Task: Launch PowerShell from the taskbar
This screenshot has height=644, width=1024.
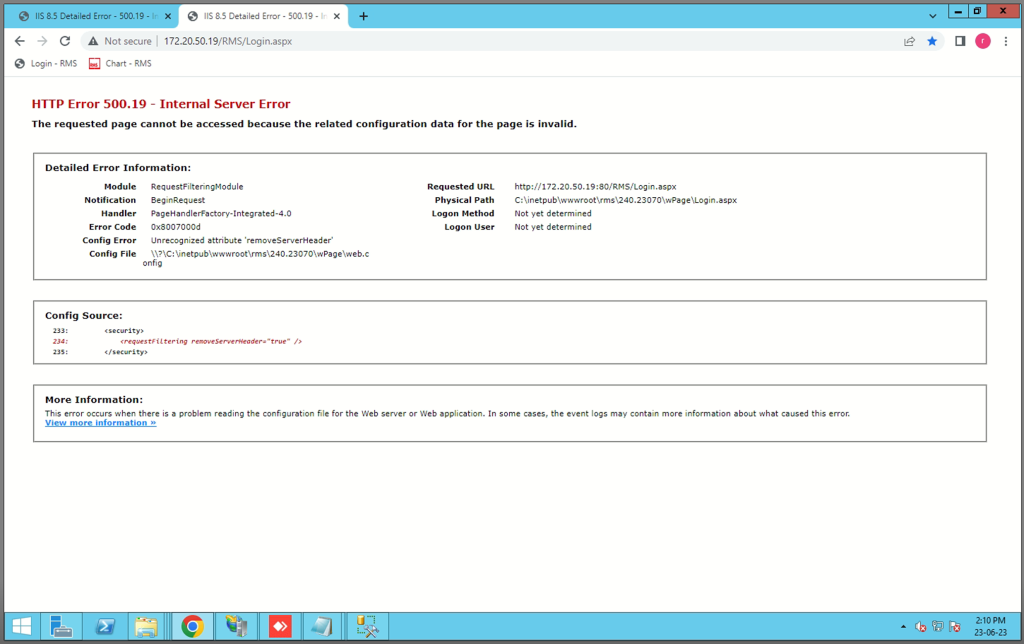Action: (x=104, y=626)
